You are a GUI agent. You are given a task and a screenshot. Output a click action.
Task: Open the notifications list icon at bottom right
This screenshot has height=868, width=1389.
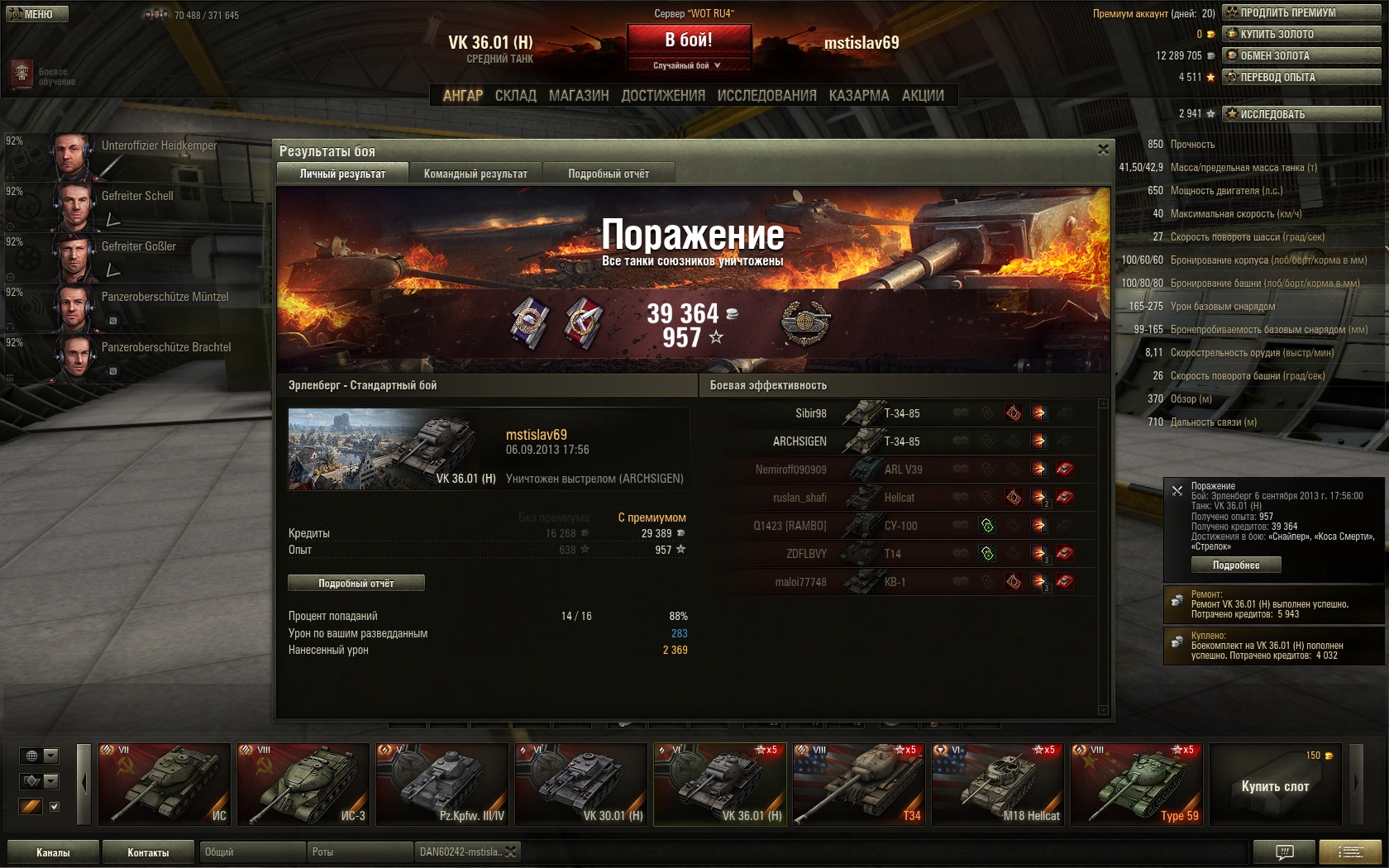pos(1351,851)
